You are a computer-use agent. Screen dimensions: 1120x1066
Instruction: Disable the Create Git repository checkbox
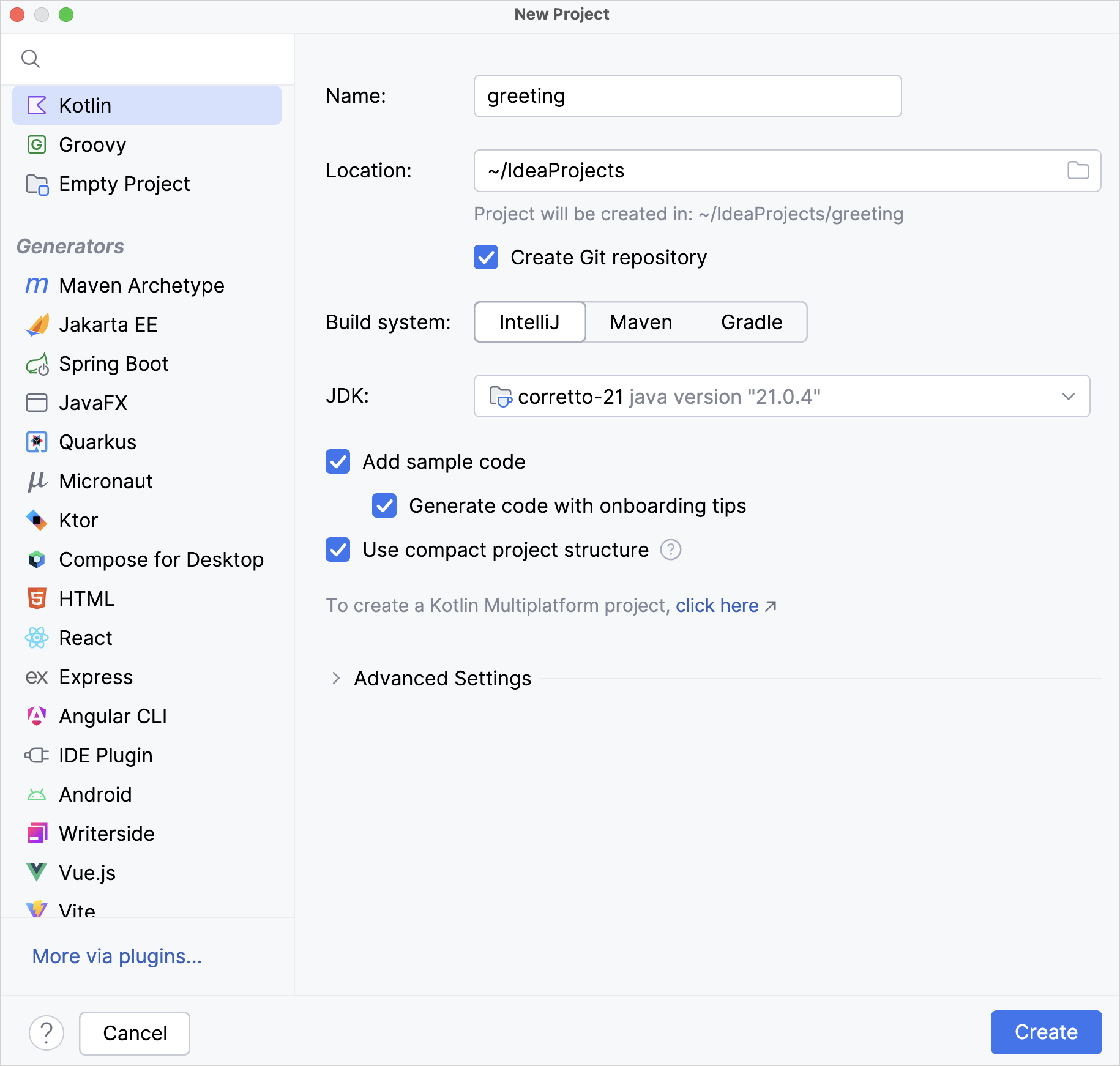tap(485, 258)
